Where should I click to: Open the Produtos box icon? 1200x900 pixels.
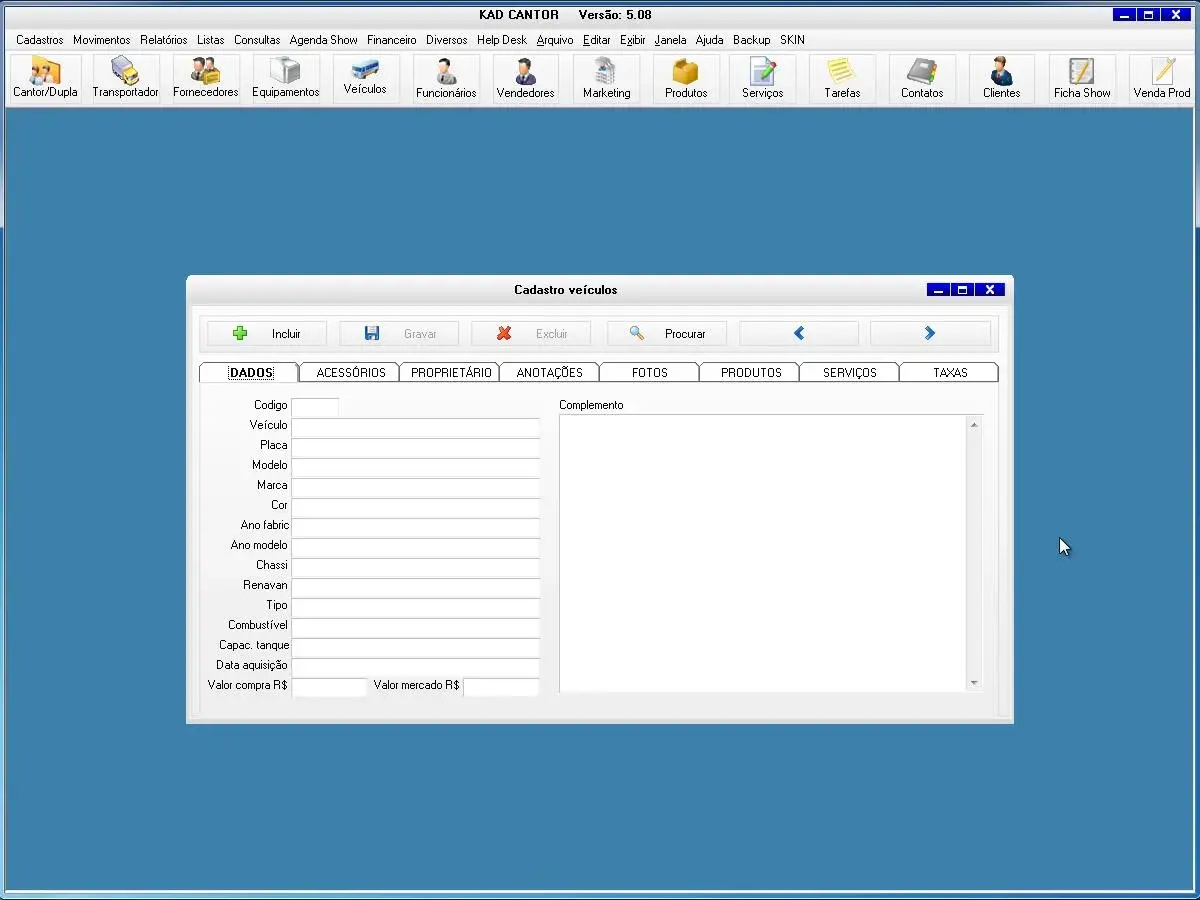(x=686, y=78)
